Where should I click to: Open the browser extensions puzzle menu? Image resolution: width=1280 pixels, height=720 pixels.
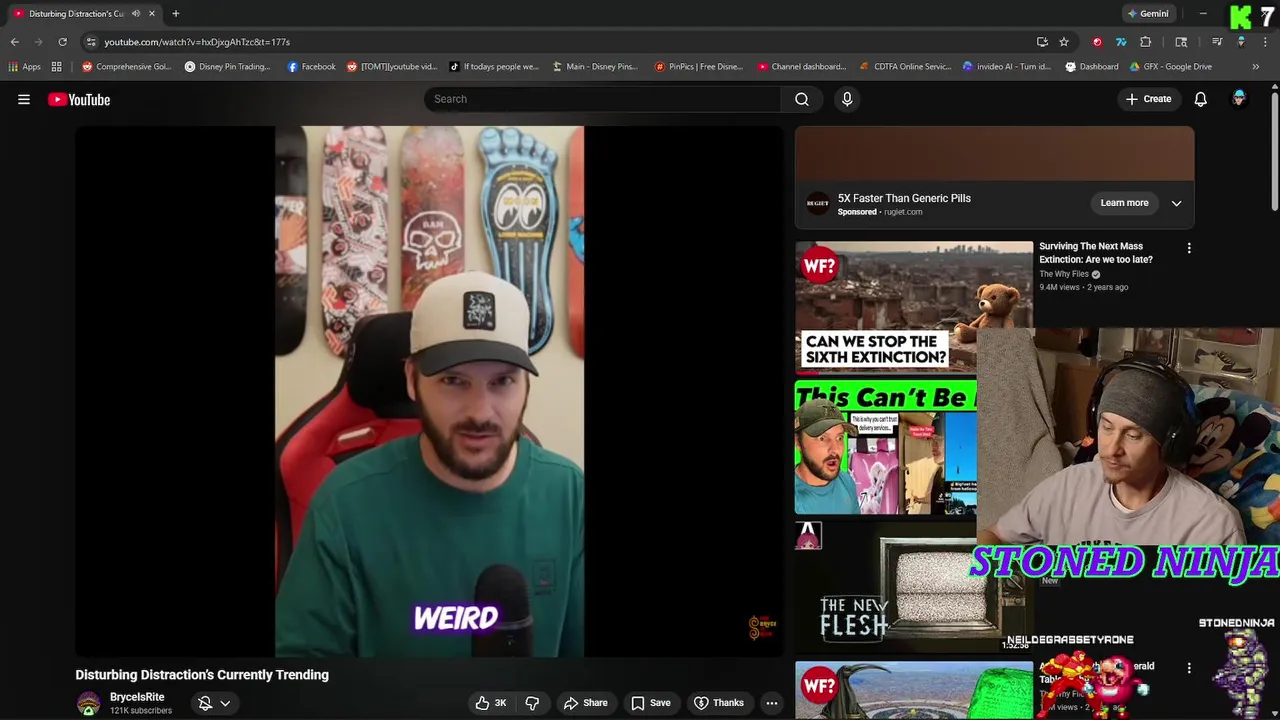click(1146, 42)
